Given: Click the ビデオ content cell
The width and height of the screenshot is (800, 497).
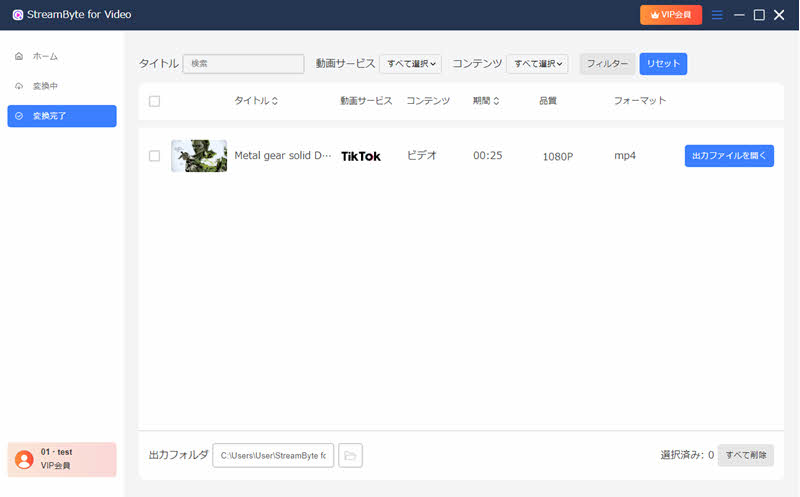Looking at the screenshot, I should (422, 155).
